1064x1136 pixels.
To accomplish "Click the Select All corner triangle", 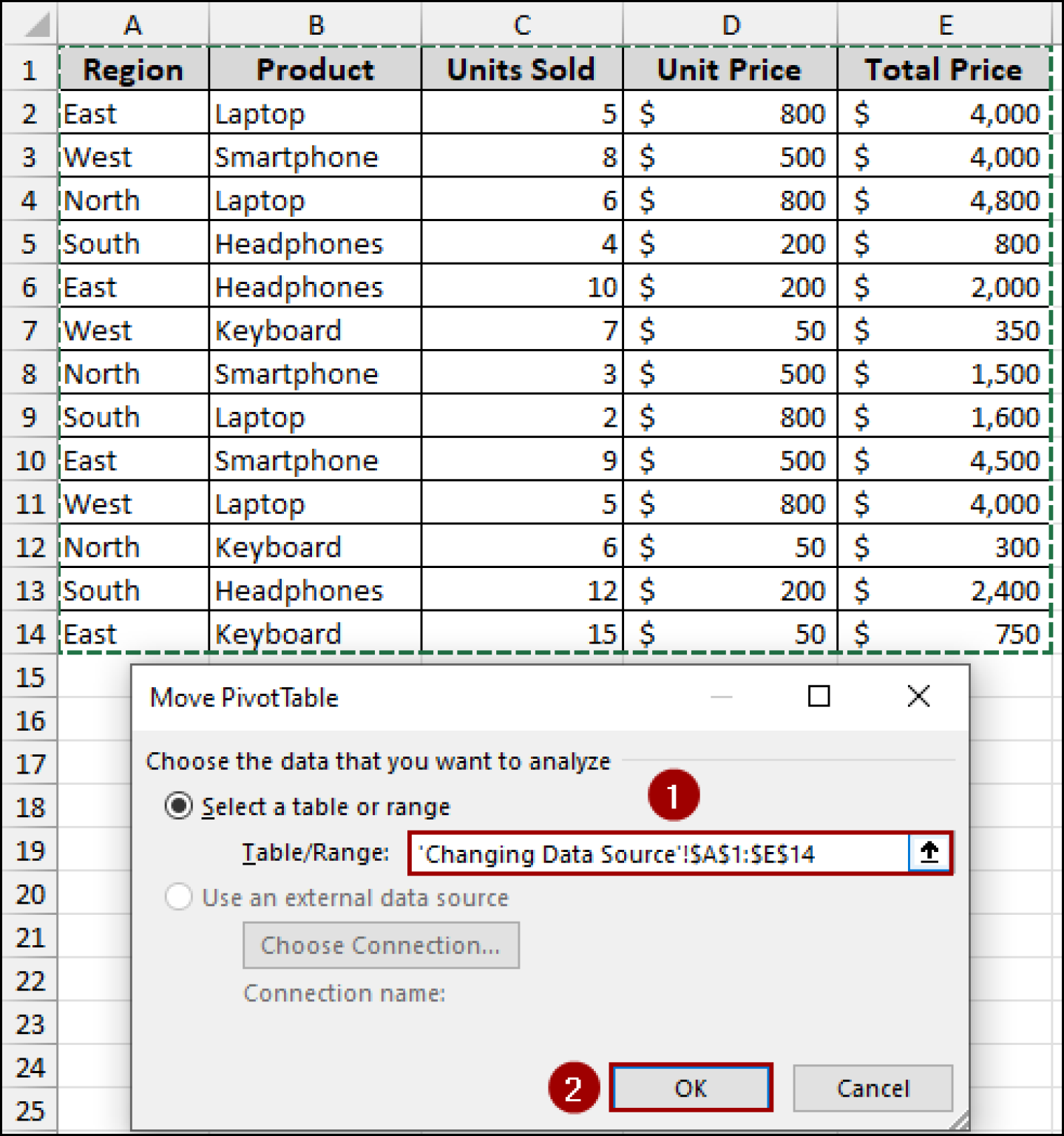I will coord(35,26).
